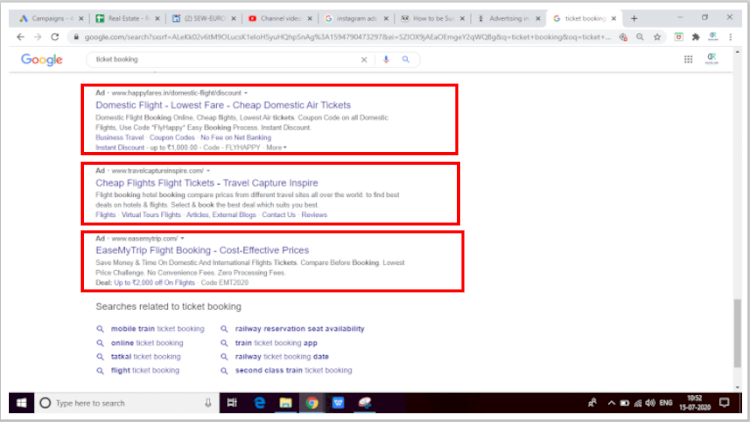This screenshot has width=750, height=422.
Task: Click the voice search microphone icon
Action: (x=386, y=59)
